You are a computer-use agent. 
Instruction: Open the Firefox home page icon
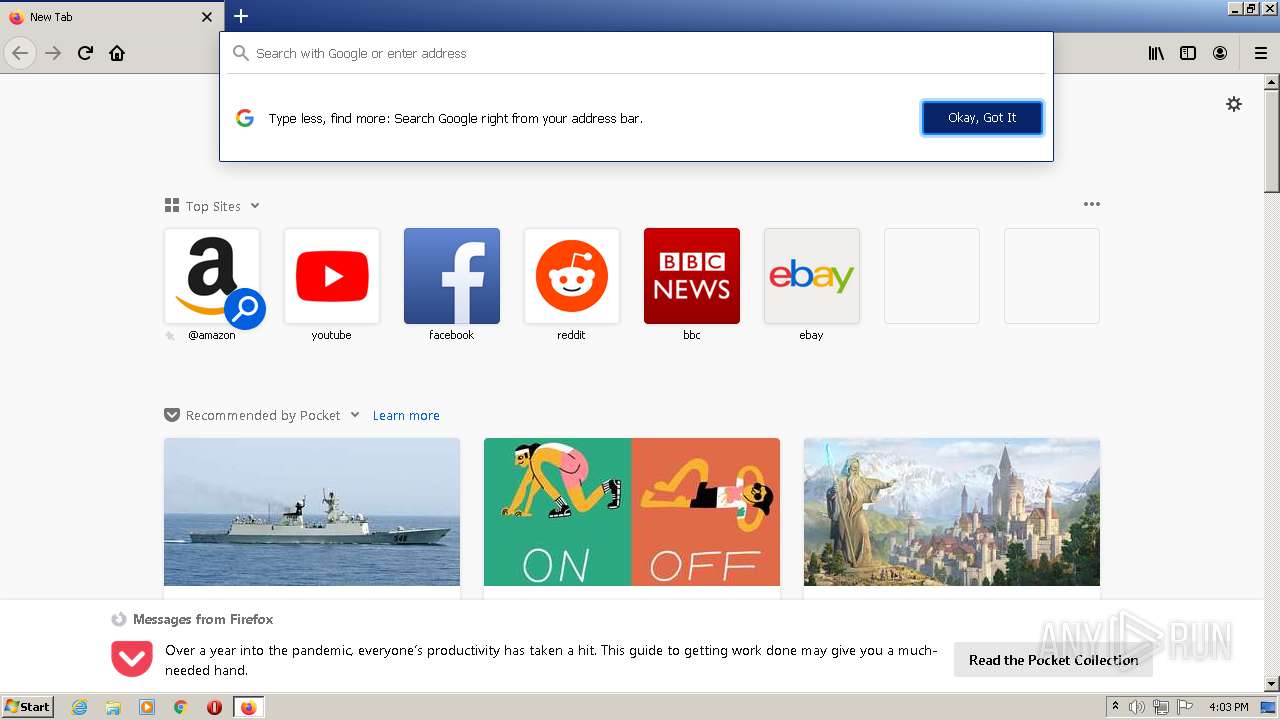pos(117,53)
